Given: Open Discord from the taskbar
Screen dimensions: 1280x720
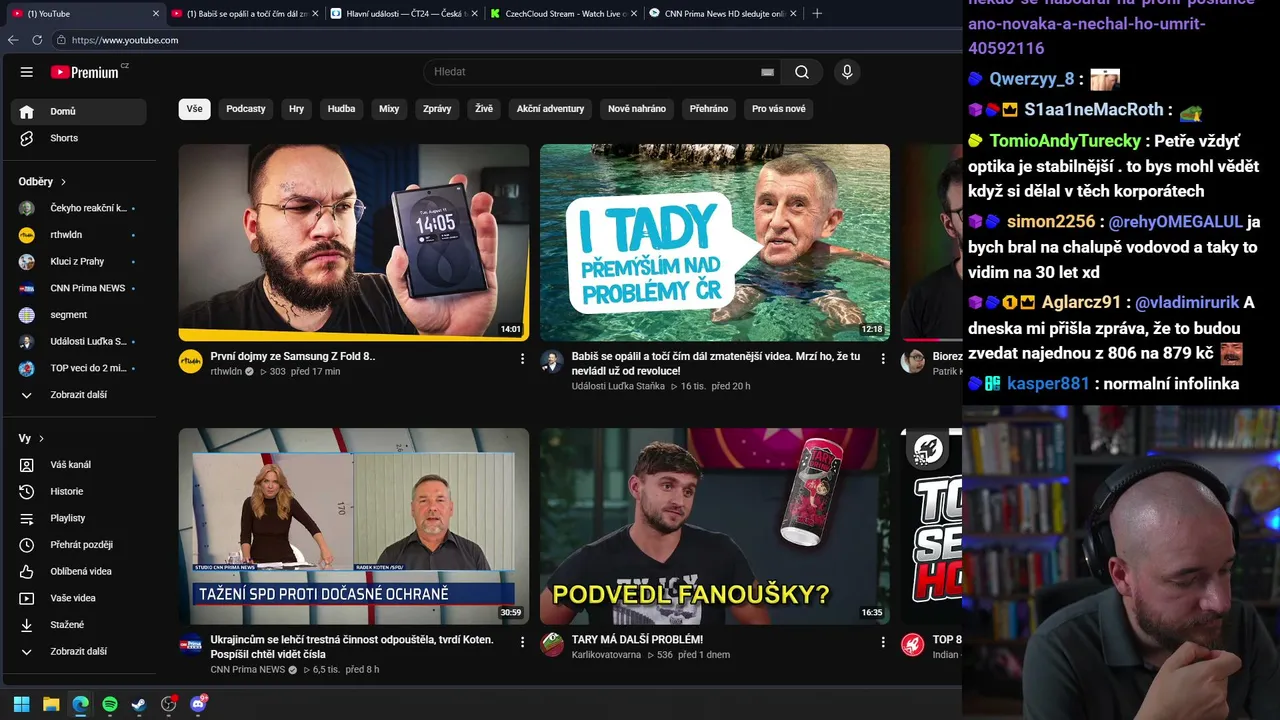Looking at the screenshot, I should [x=198, y=704].
